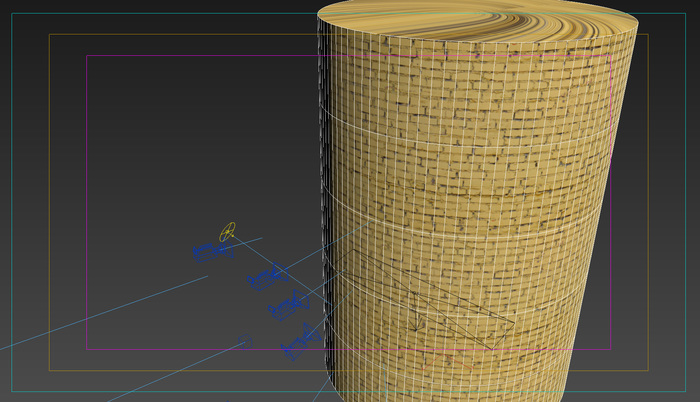
Task: Select the black arrow light gizmo on cylinder
Action: [x=417, y=313]
